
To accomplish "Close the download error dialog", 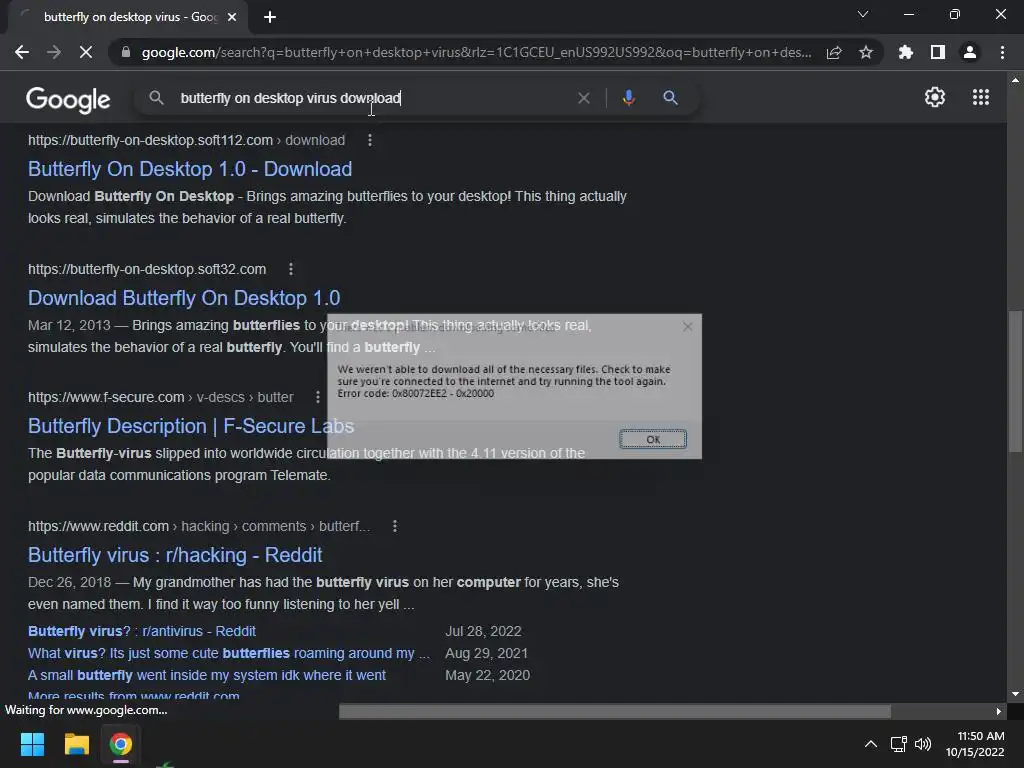I will click(687, 327).
